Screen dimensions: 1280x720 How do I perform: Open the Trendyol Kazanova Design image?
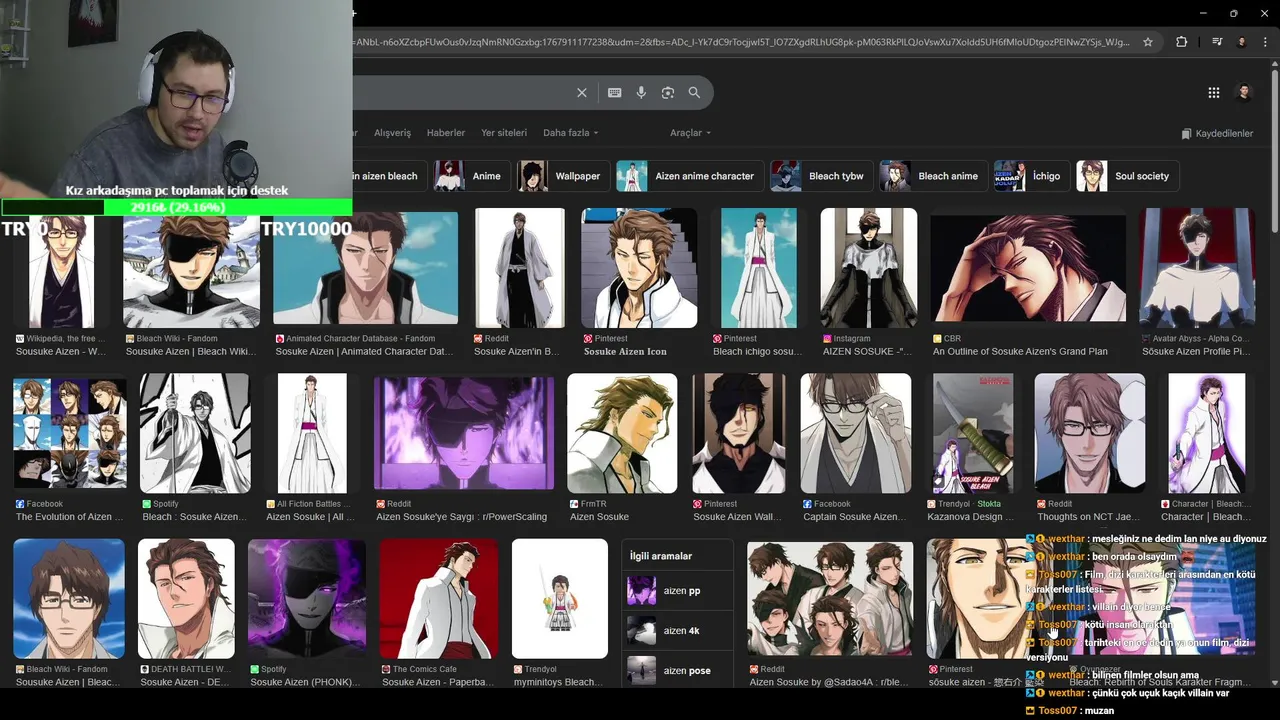(973, 433)
